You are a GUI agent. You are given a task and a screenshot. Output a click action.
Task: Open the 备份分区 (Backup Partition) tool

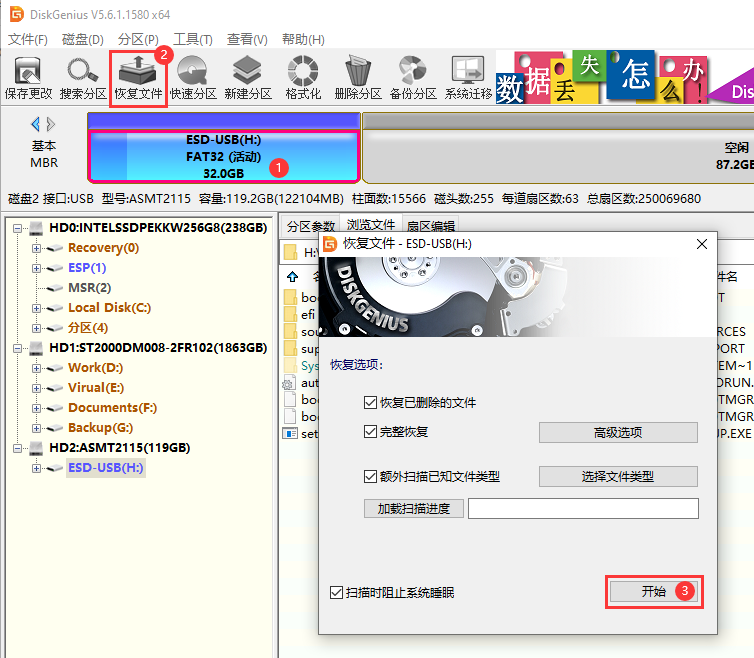[x=413, y=78]
